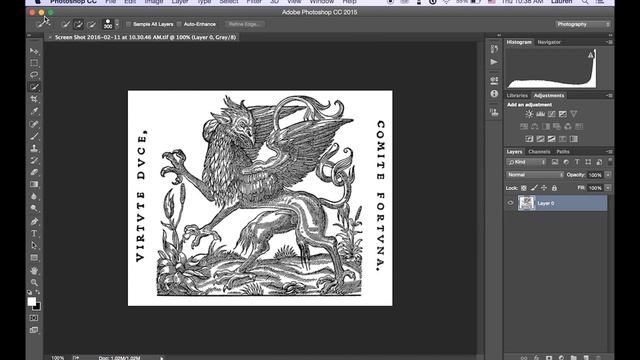640x360 pixels.
Task: Click the background color swatch
Action: tap(38, 307)
